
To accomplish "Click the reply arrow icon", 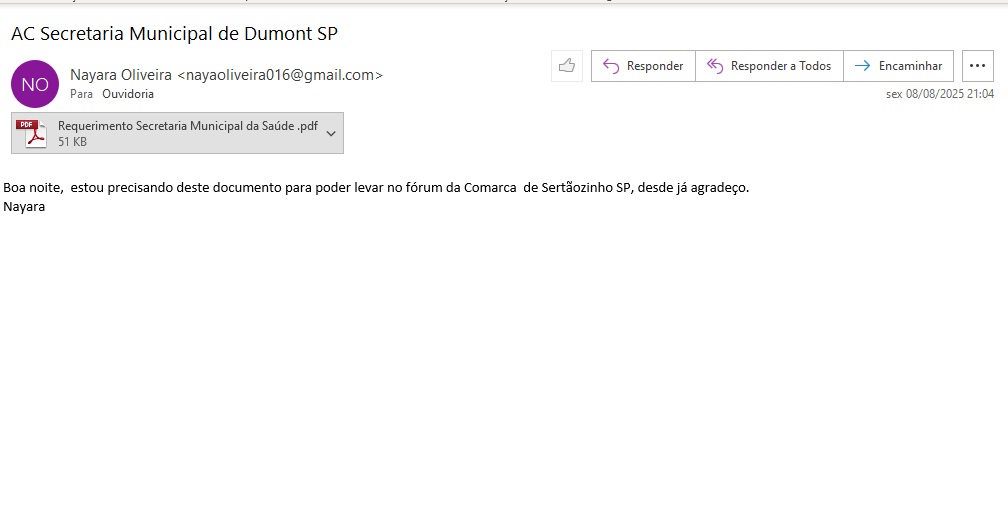I will point(611,66).
